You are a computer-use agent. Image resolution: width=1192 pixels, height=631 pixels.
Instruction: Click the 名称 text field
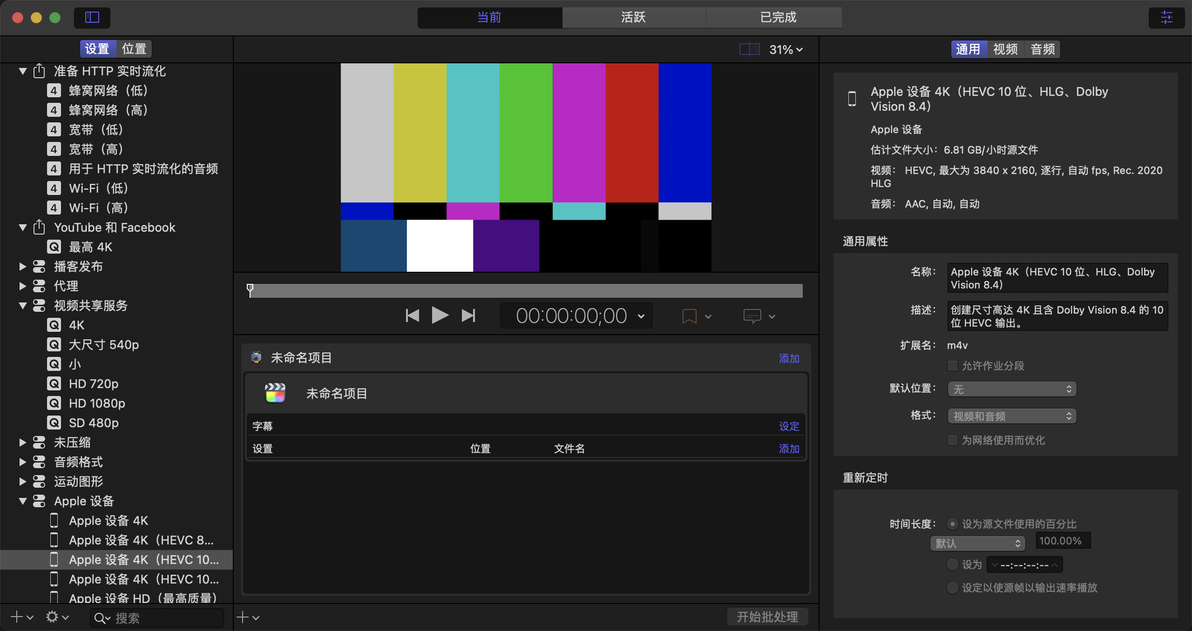1057,278
